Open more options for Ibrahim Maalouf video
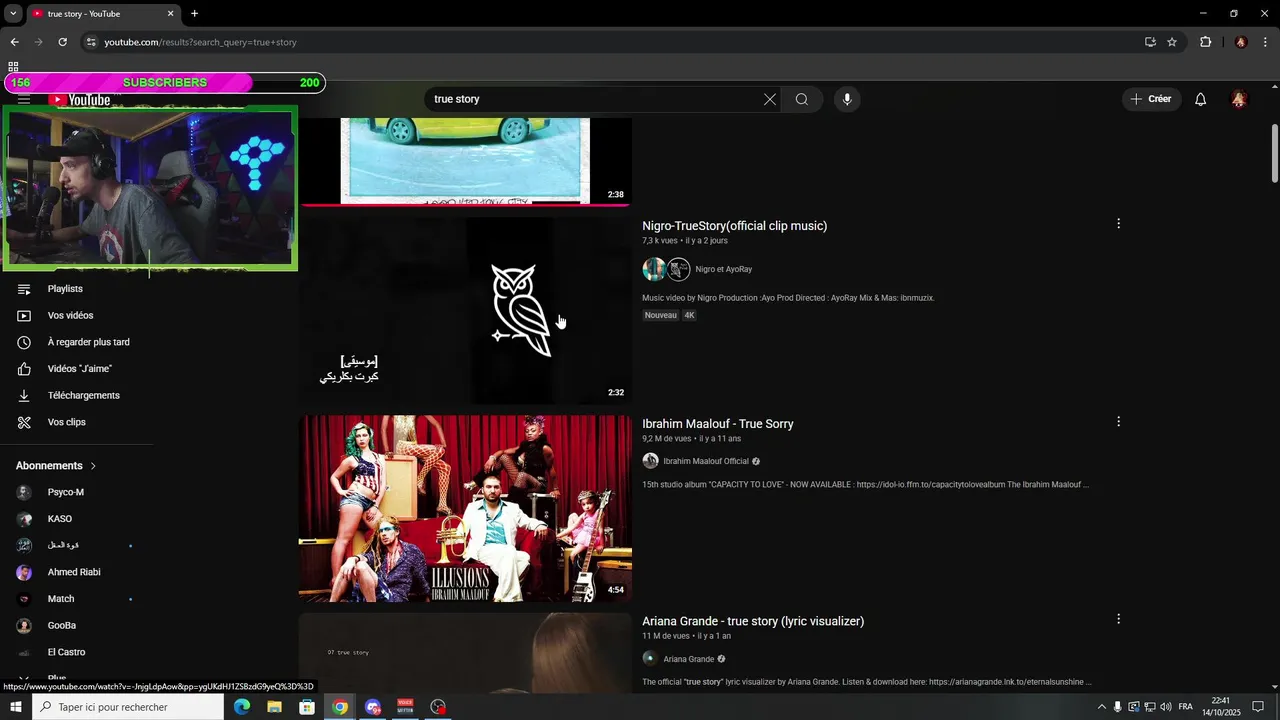The height and width of the screenshot is (720, 1280). [1118, 422]
